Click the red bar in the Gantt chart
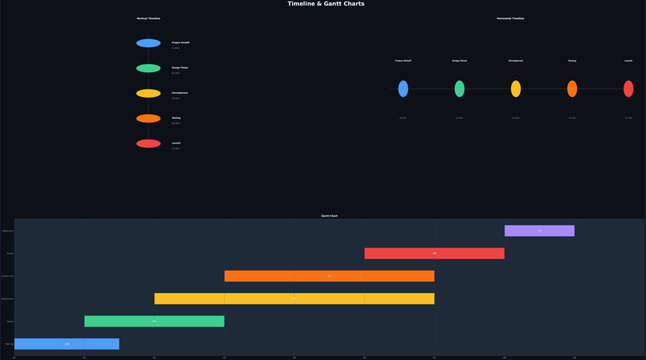The width and height of the screenshot is (646, 360). [x=434, y=253]
